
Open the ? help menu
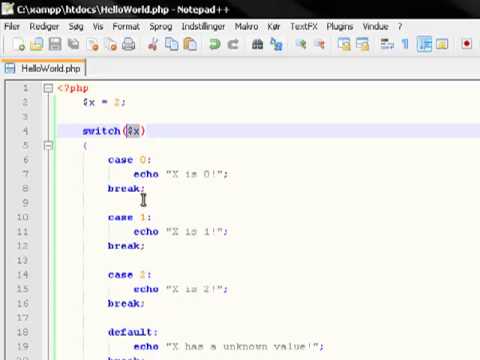click(x=400, y=27)
